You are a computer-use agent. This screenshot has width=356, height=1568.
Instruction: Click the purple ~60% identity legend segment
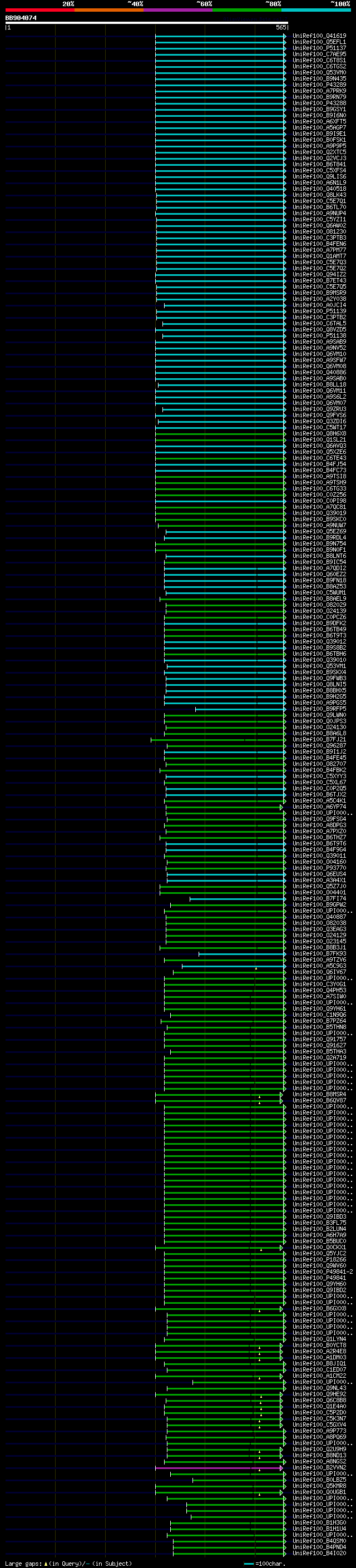pyautogui.click(x=177, y=10)
